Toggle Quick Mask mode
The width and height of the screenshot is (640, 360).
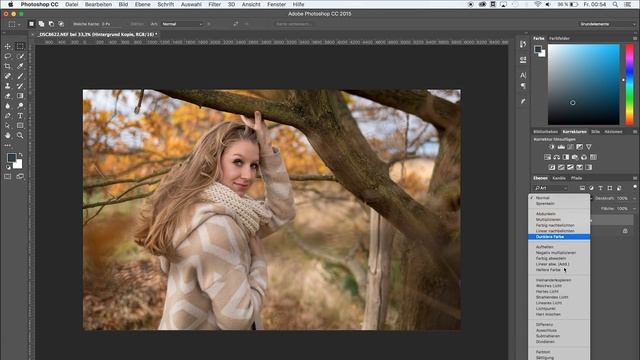tap(8, 177)
